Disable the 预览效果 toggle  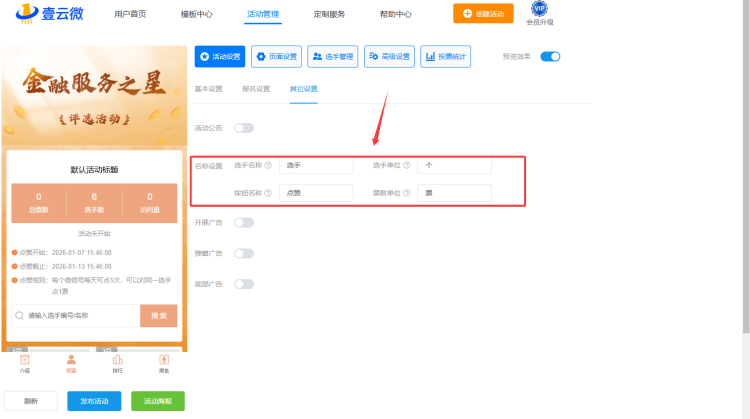click(x=550, y=57)
